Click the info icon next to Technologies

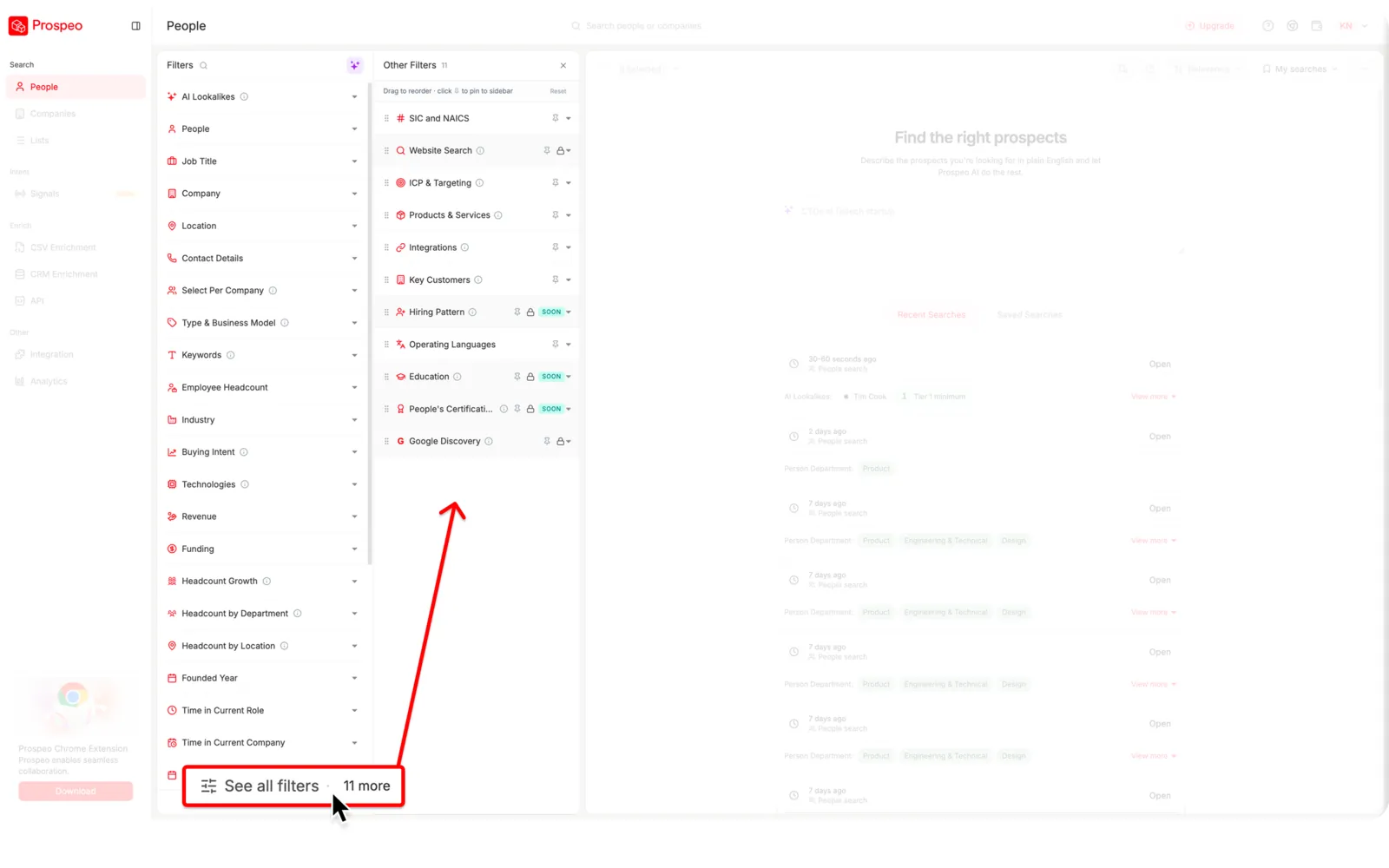245,484
